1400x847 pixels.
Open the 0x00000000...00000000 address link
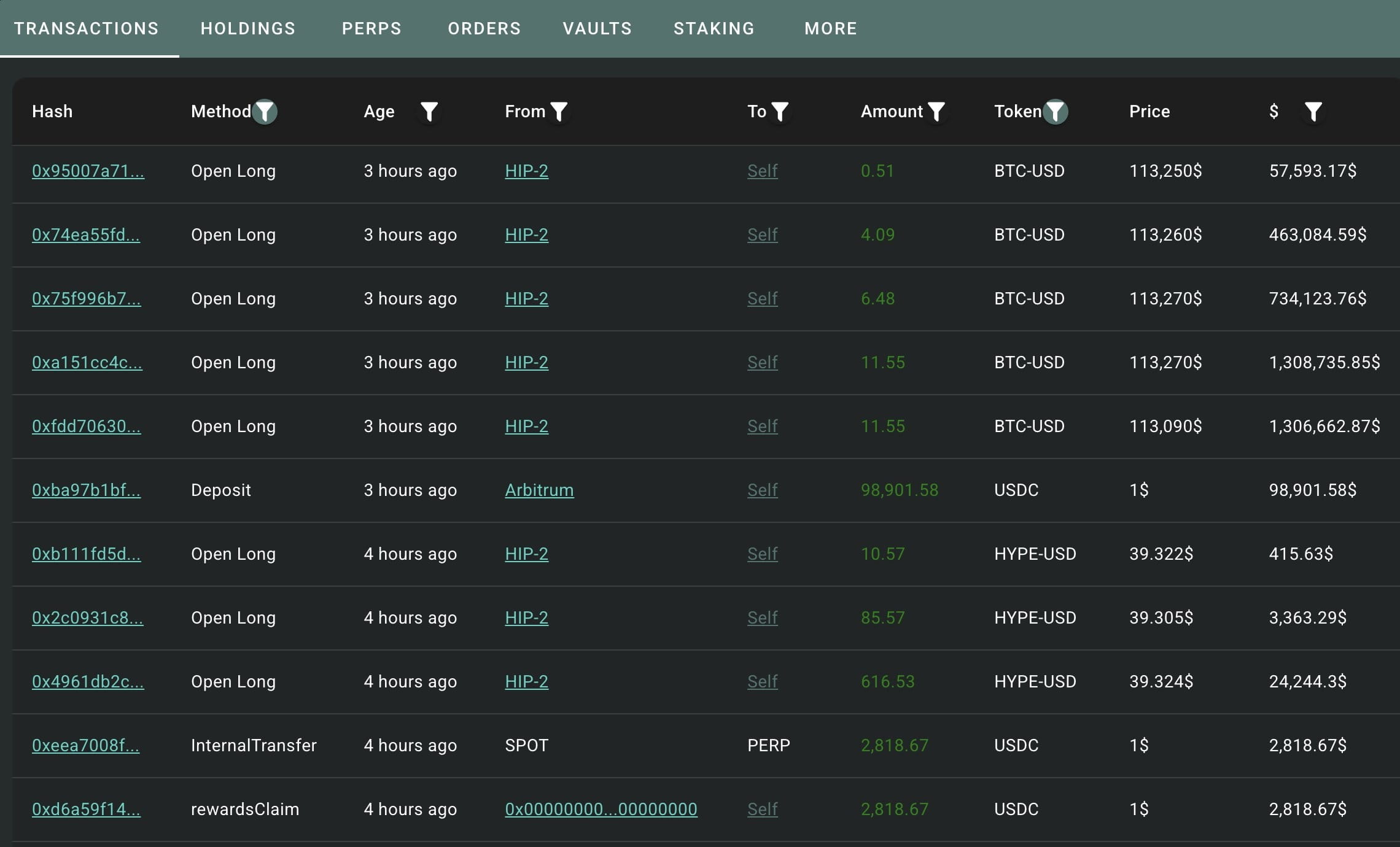click(601, 810)
